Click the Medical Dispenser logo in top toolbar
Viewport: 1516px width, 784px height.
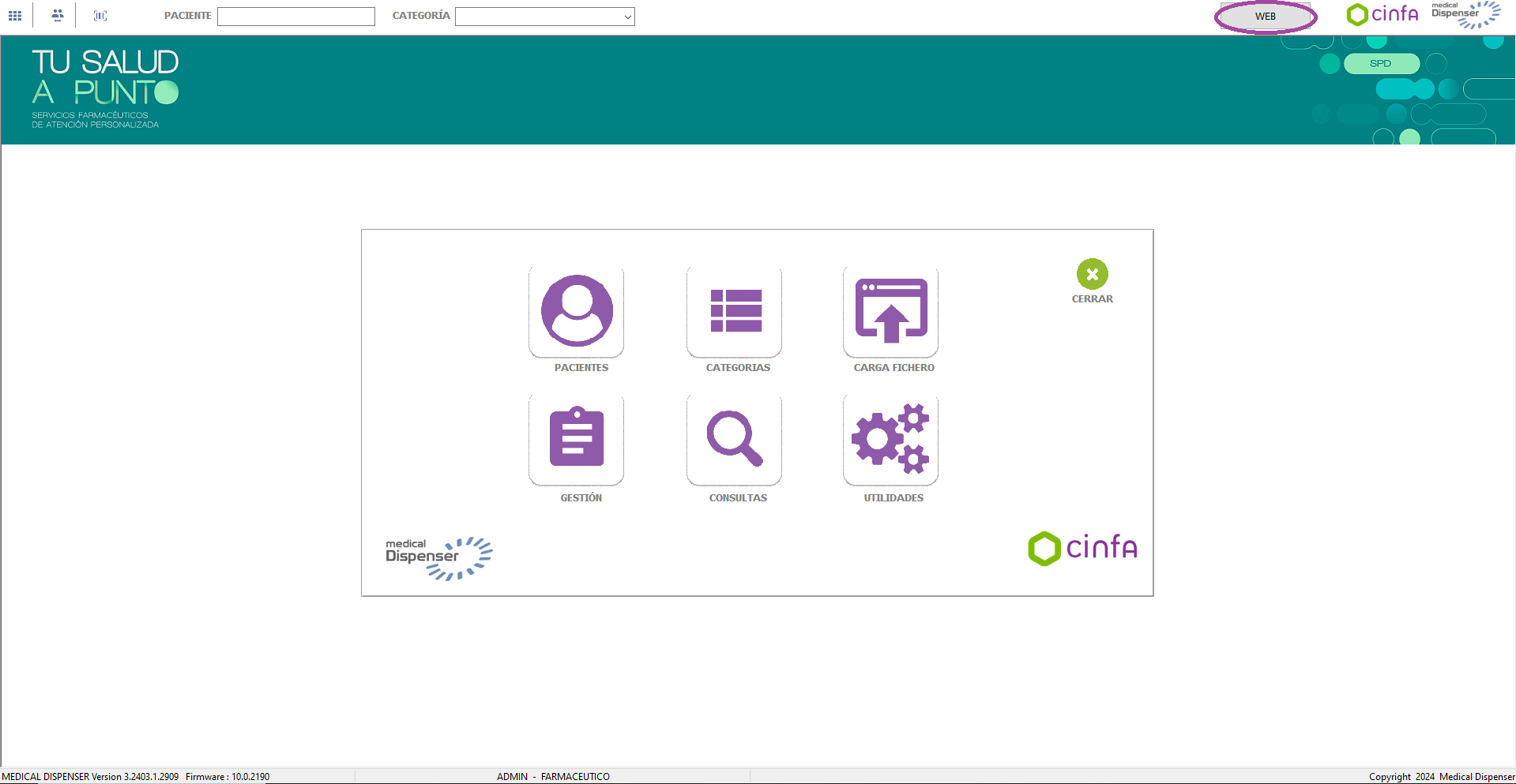(x=1465, y=14)
